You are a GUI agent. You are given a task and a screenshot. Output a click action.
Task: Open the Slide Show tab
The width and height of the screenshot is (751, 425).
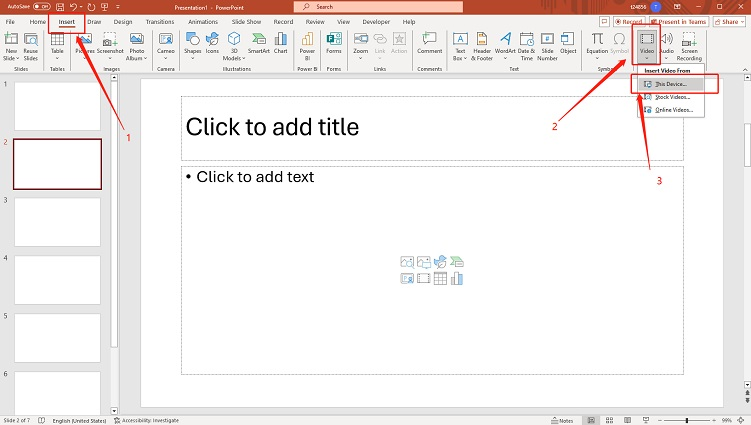(x=246, y=22)
